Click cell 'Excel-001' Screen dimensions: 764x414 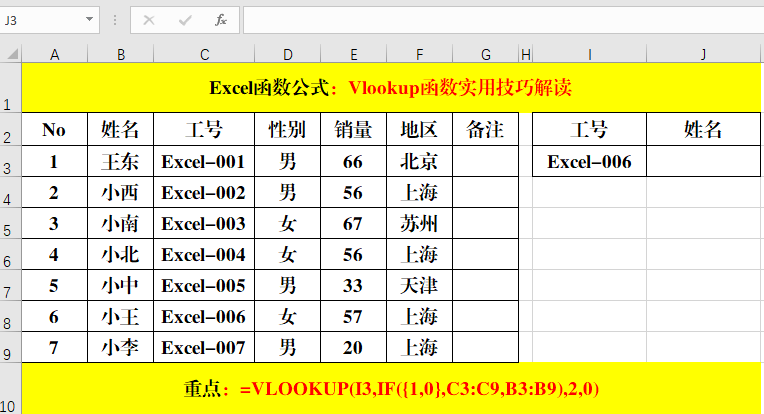(204, 161)
